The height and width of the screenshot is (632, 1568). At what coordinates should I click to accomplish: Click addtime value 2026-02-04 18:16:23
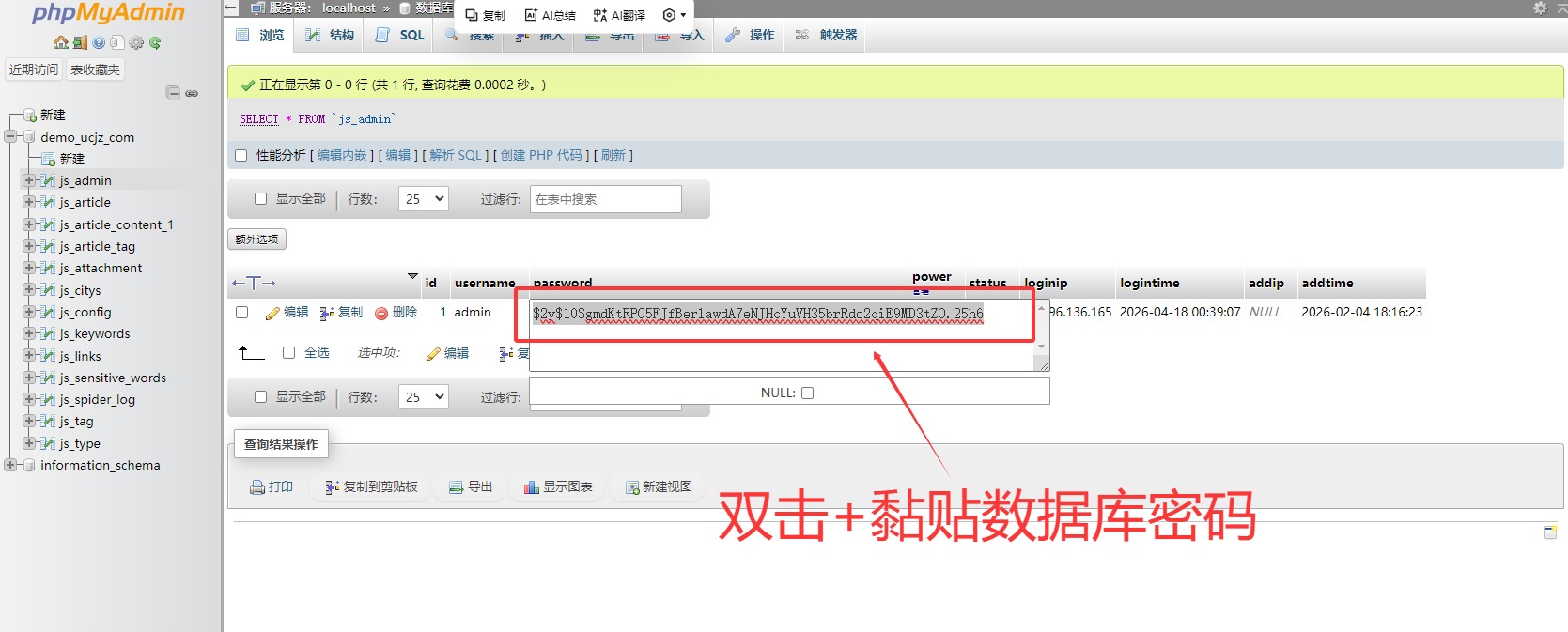pos(1361,312)
